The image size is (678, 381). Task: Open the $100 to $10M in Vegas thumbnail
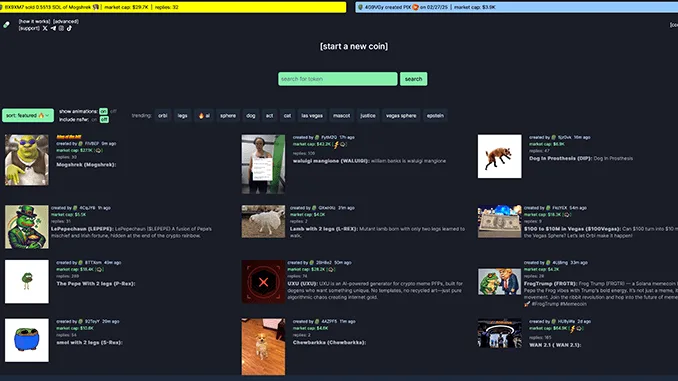point(499,221)
